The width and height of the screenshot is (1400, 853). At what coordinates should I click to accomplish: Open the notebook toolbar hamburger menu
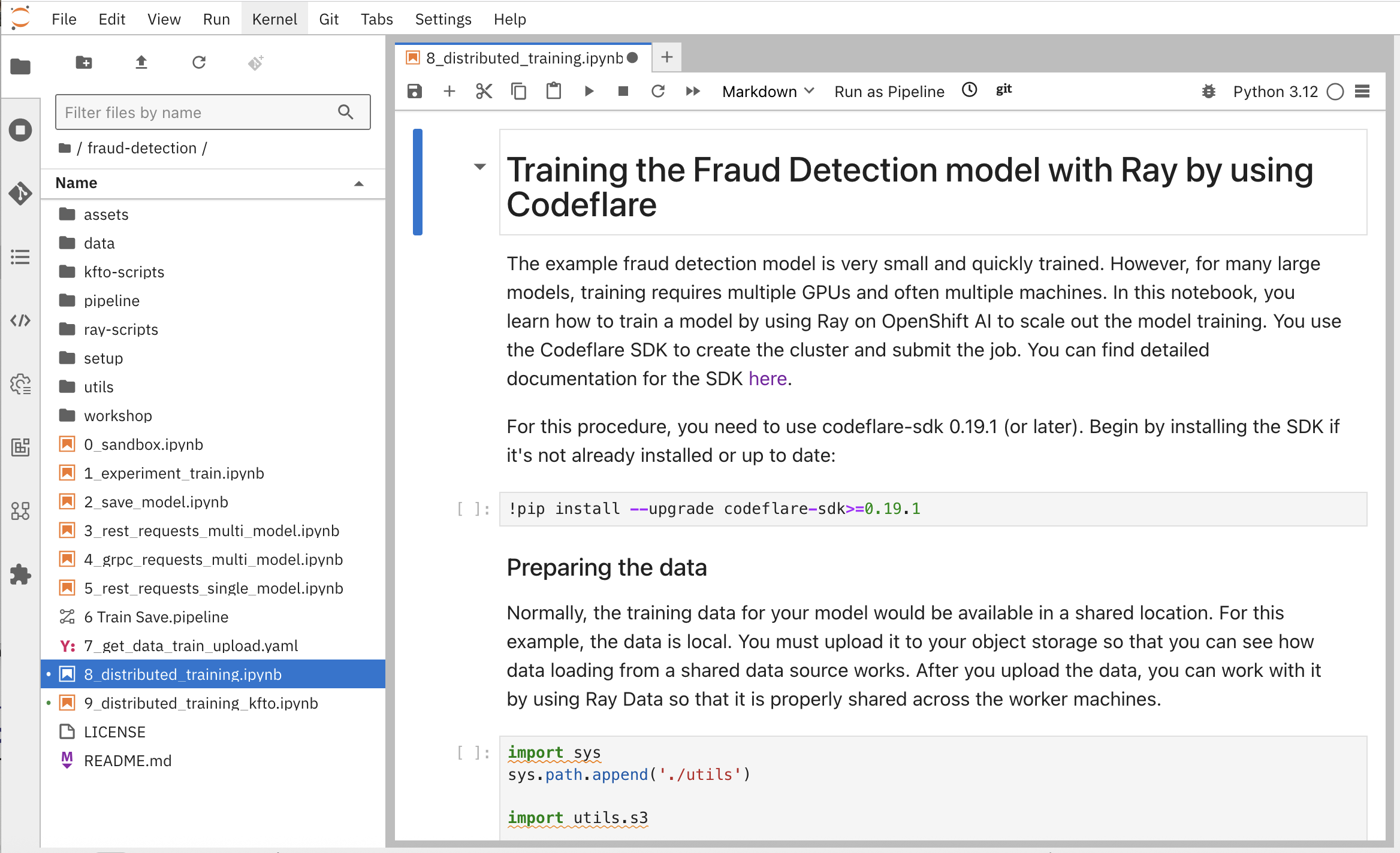pyautogui.click(x=1362, y=91)
